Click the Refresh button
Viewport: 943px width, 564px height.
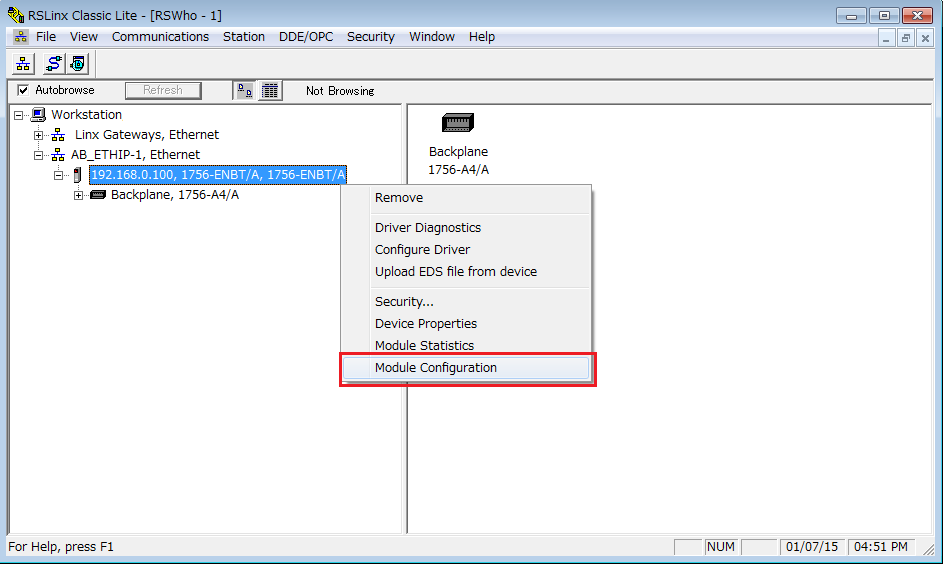(162, 90)
